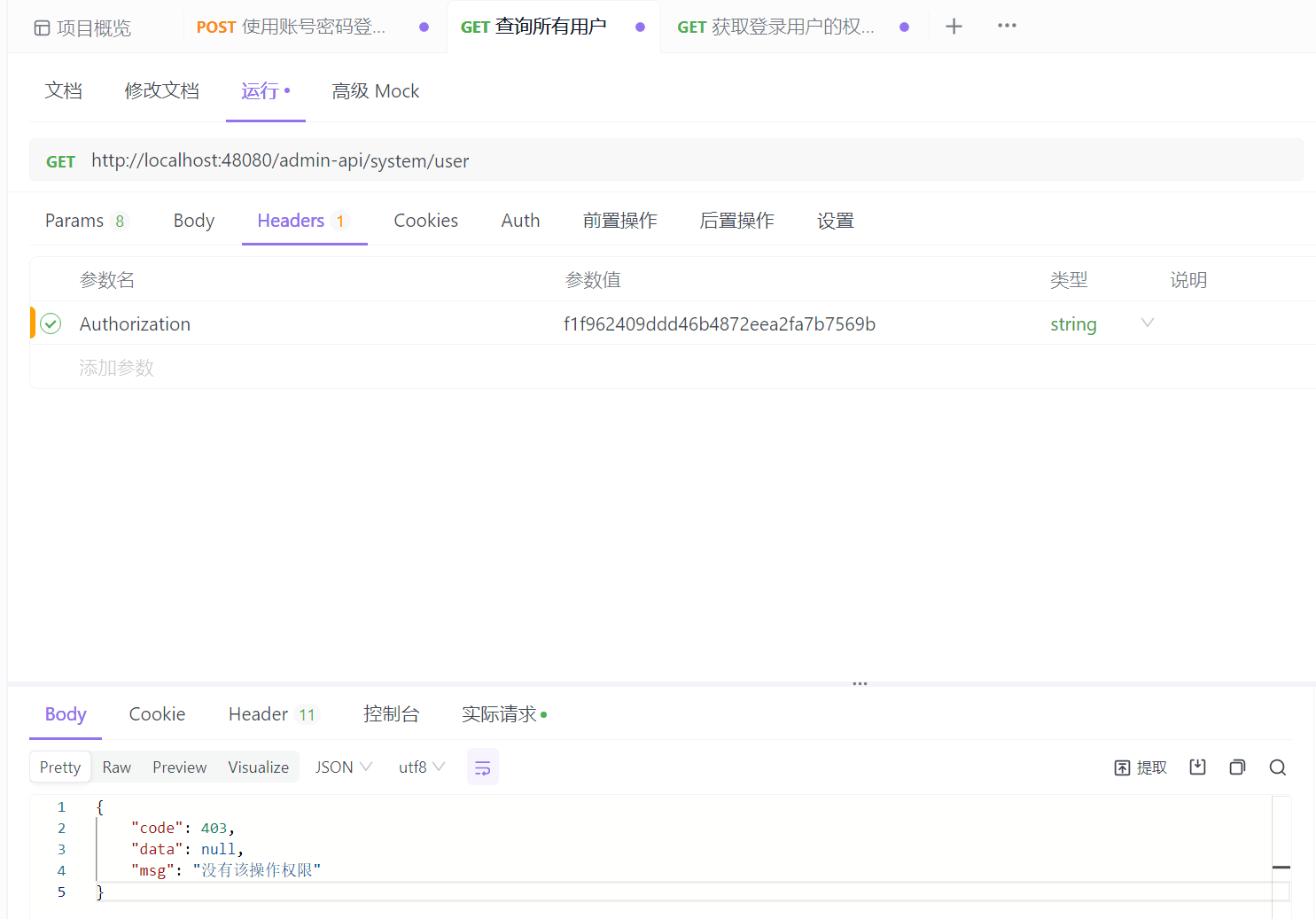
Task: Click the Authorization parameter name
Action: click(x=135, y=324)
